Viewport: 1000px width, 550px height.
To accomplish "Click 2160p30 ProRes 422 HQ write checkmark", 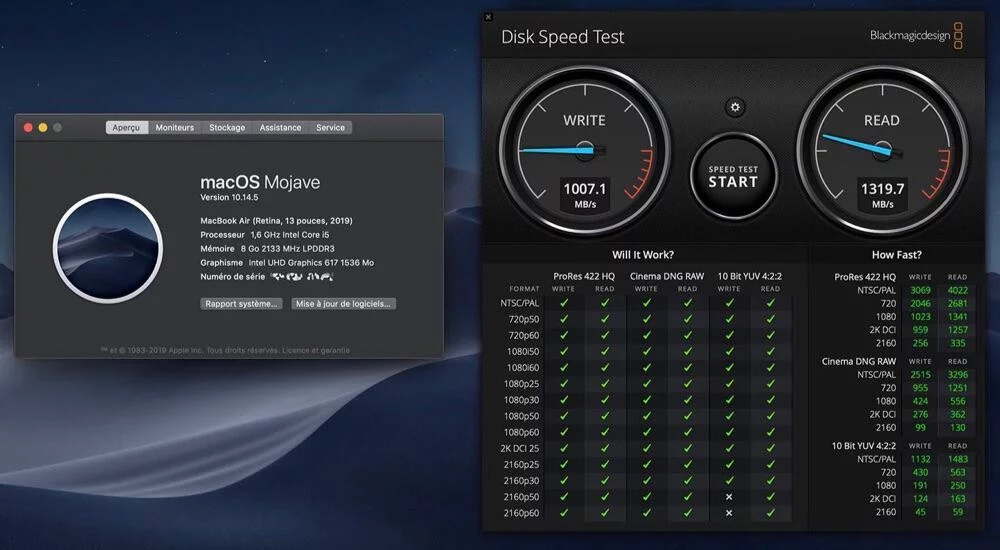I will coord(564,480).
